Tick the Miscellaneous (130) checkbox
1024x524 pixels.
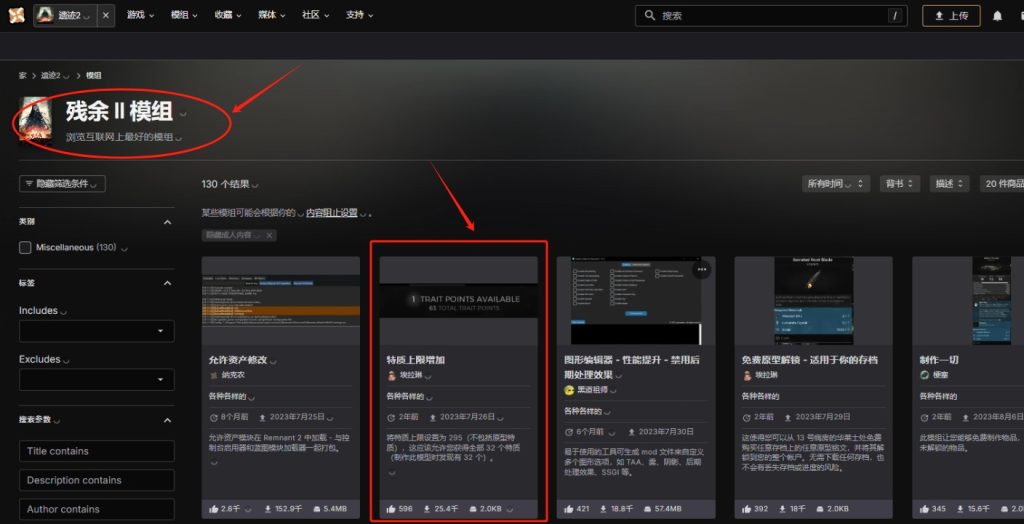click(25, 248)
